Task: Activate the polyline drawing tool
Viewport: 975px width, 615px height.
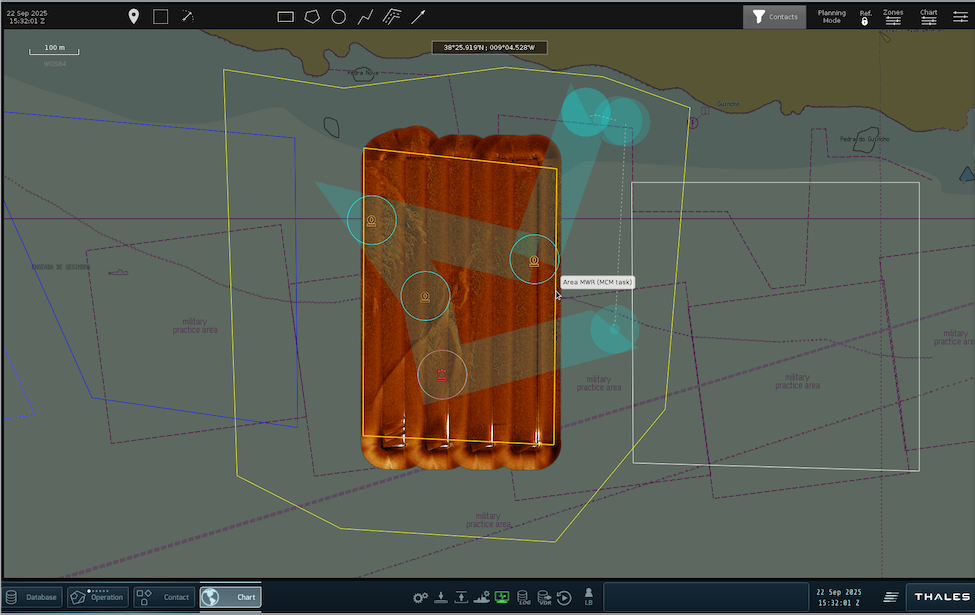Action: (366, 16)
